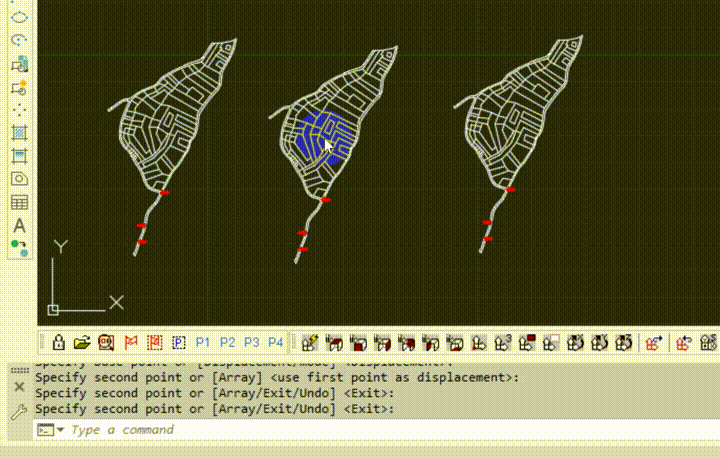The height and width of the screenshot is (458, 720).
Task: Click the UCS origin square at axes corner
Action: (x=53, y=310)
